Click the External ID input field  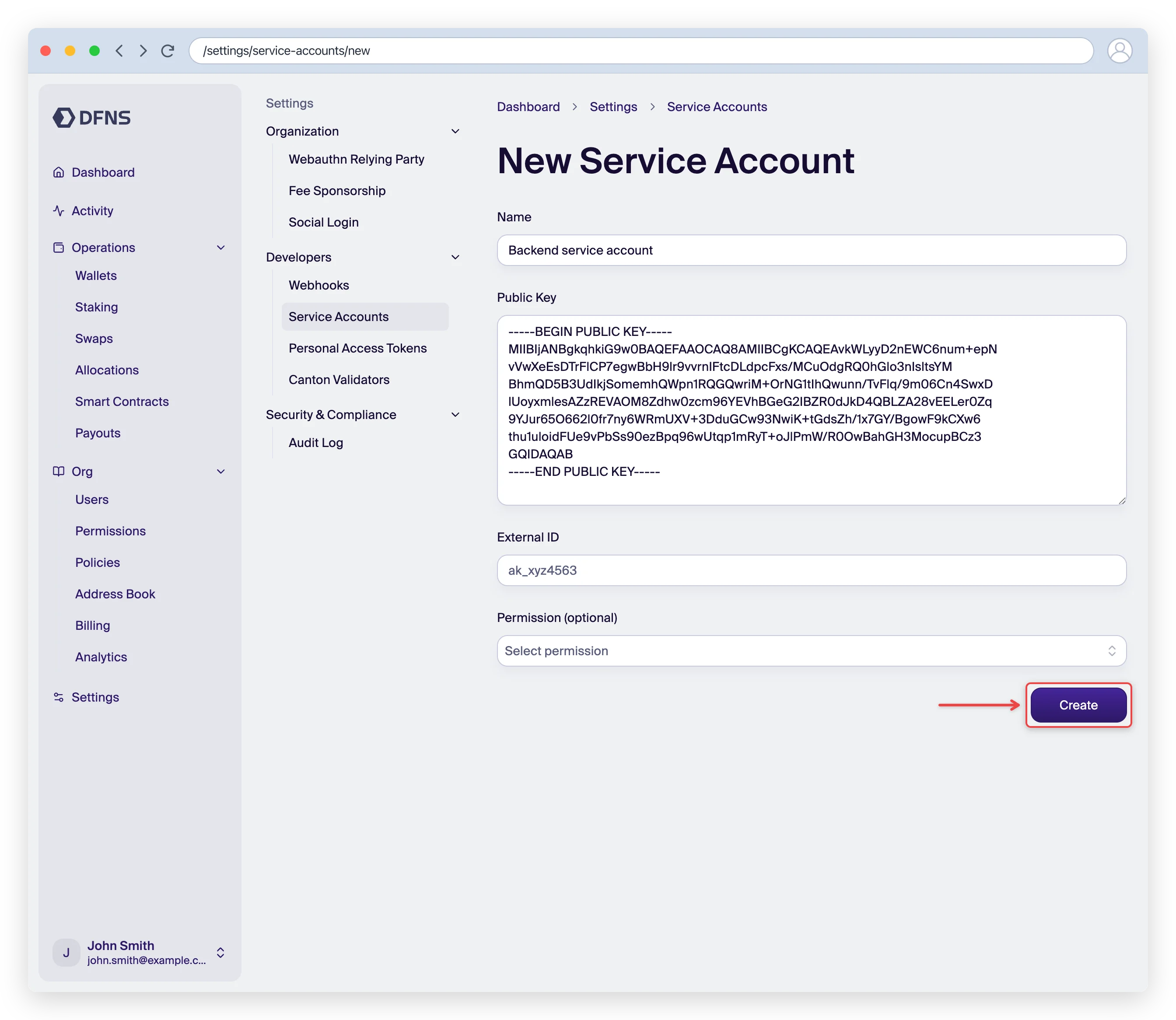[811, 570]
